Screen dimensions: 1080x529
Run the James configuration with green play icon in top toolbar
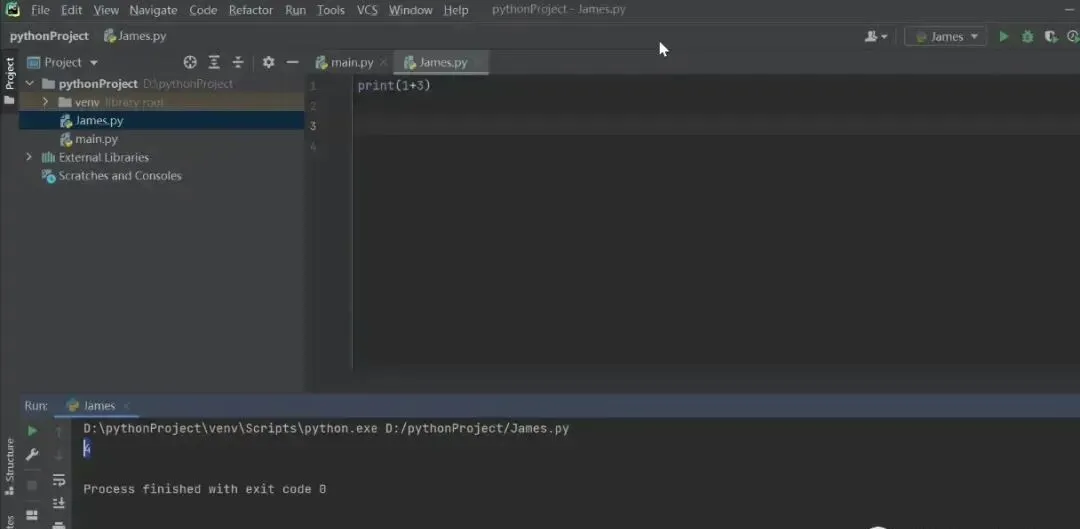1004,37
